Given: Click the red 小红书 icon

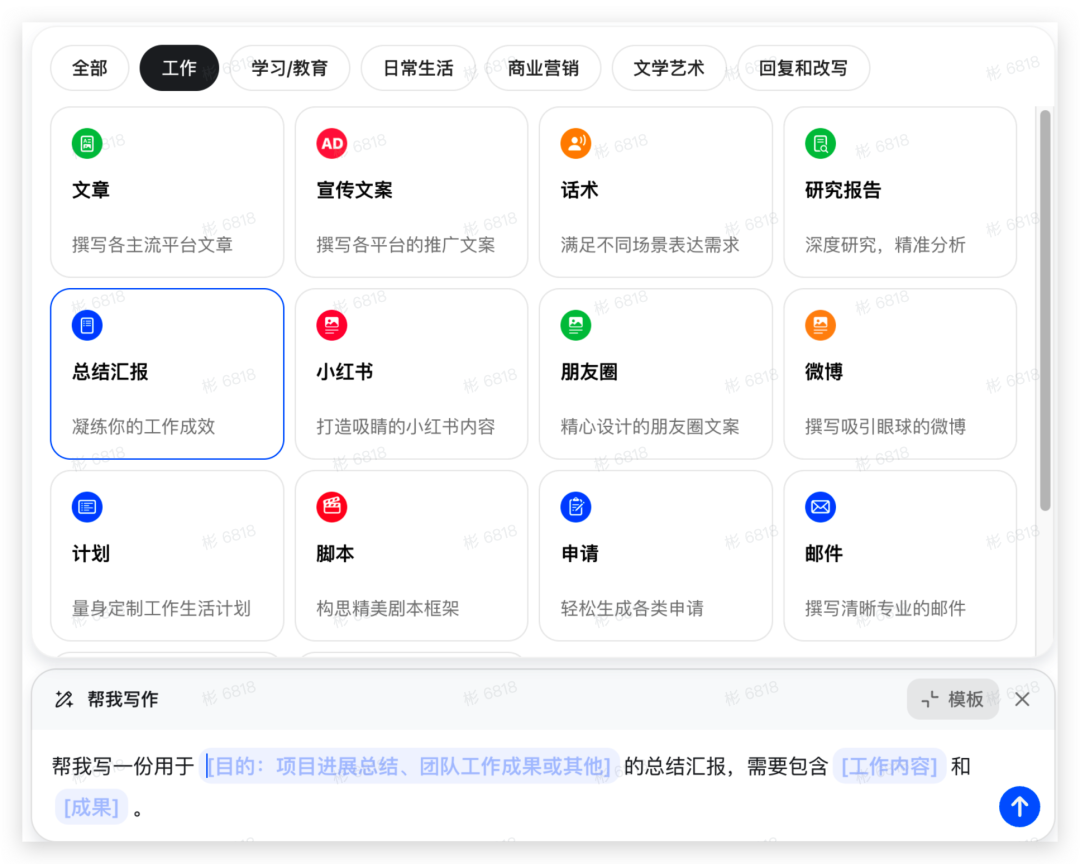Looking at the screenshot, I should click(331, 325).
